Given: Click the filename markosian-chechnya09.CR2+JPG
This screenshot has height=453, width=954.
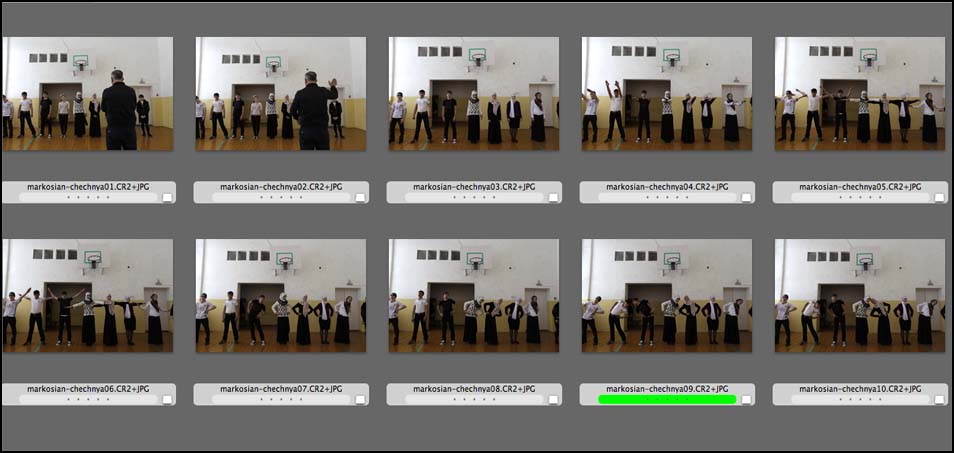Looking at the screenshot, I should (667, 389).
